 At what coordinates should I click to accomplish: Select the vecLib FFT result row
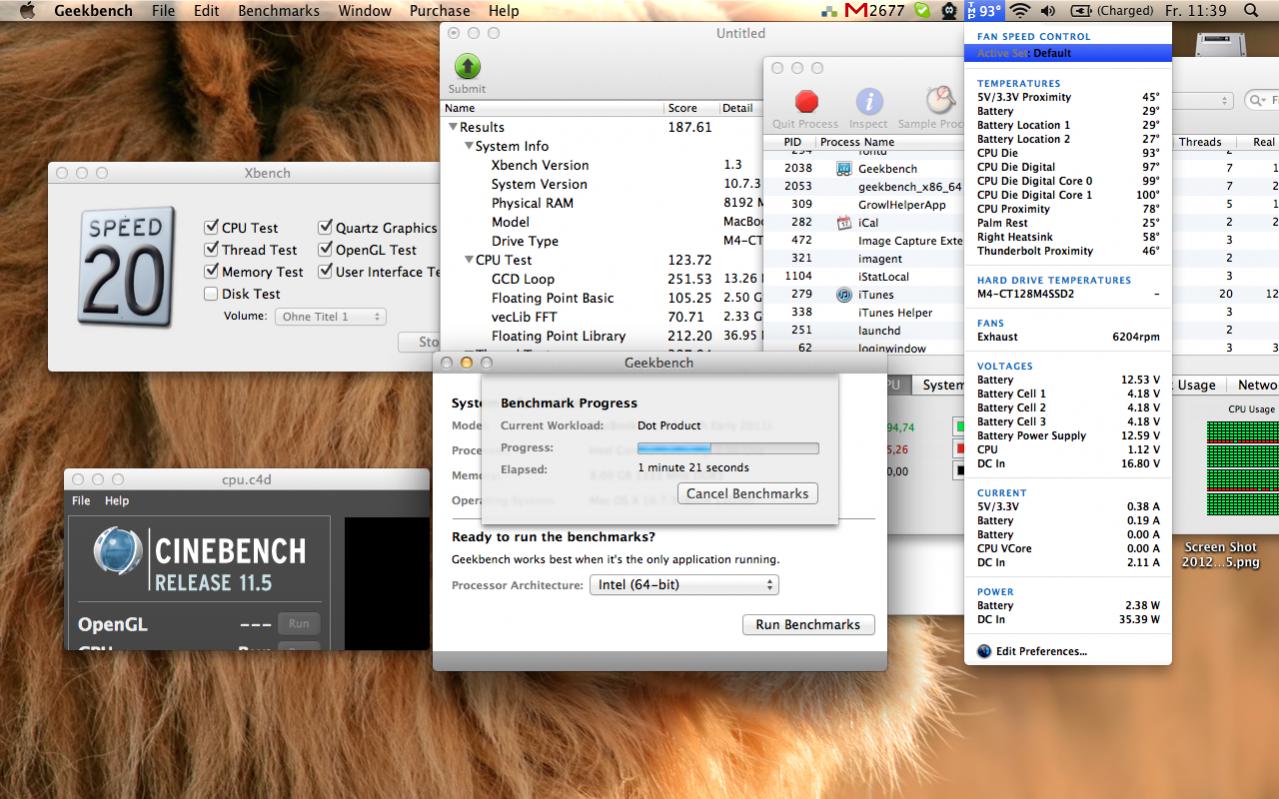click(x=602, y=317)
